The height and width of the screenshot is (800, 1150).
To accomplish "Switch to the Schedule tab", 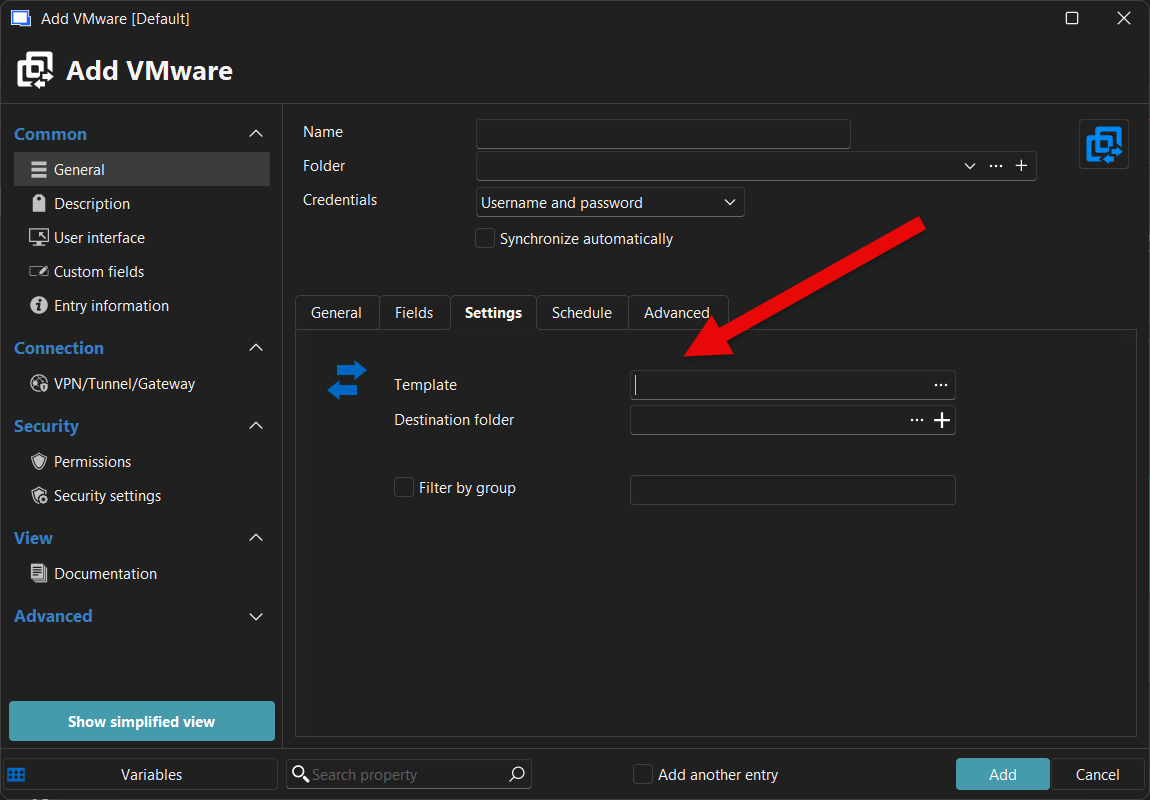I will tap(582, 312).
